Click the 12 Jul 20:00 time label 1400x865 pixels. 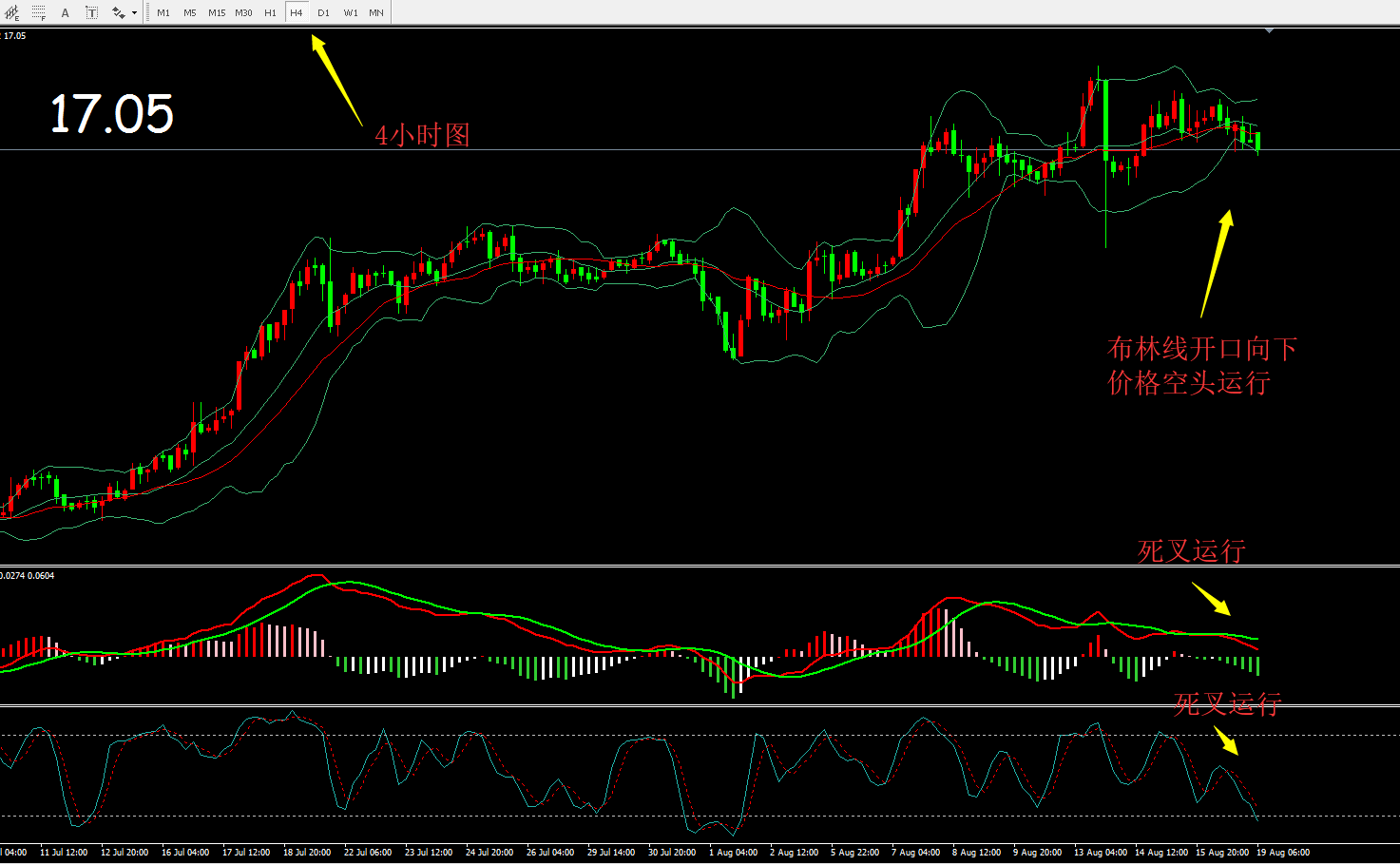coord(125,853)
